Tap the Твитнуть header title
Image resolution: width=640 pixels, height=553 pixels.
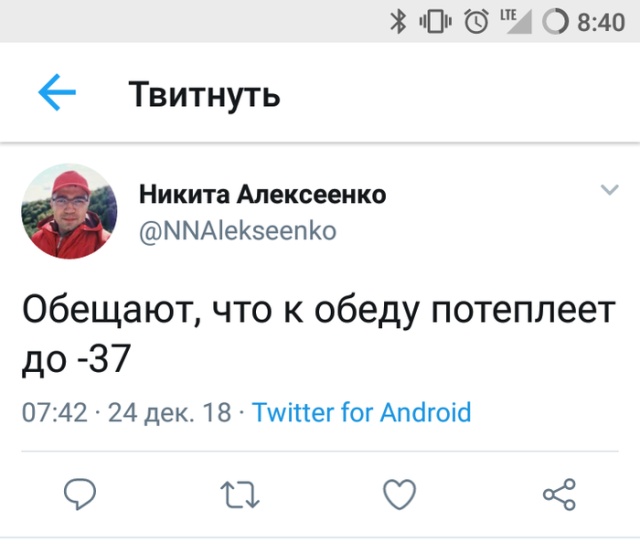pyautogui.click(x=204, y=95)
